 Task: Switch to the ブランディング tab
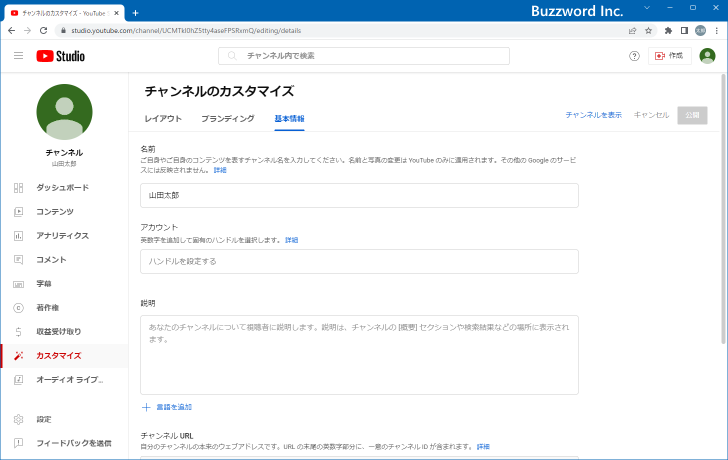[228, 119]
